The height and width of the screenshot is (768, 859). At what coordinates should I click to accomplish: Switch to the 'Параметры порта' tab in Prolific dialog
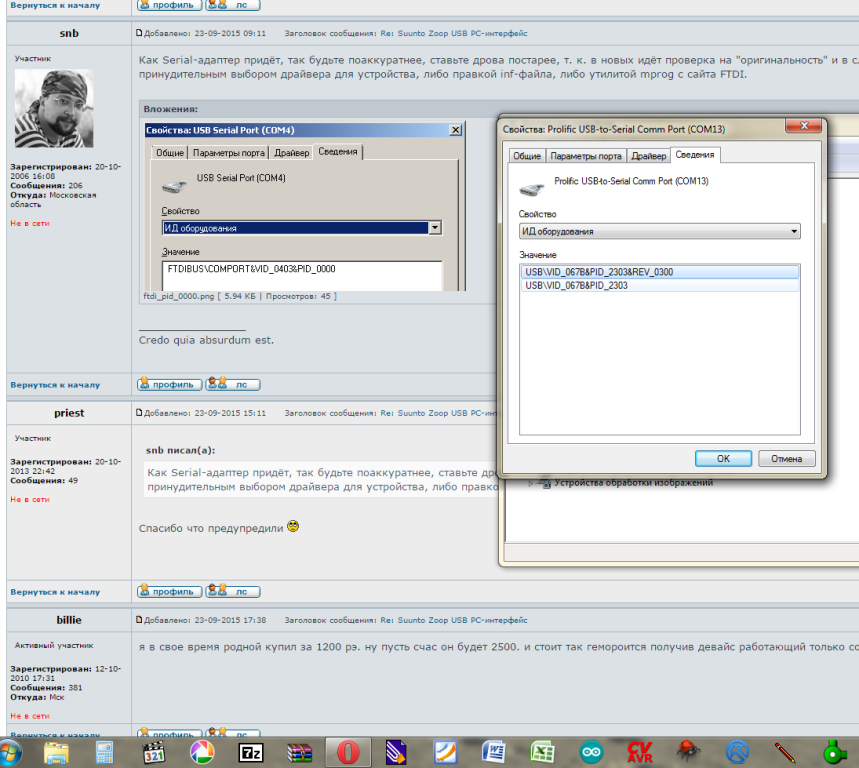click(x=586, y=156)
